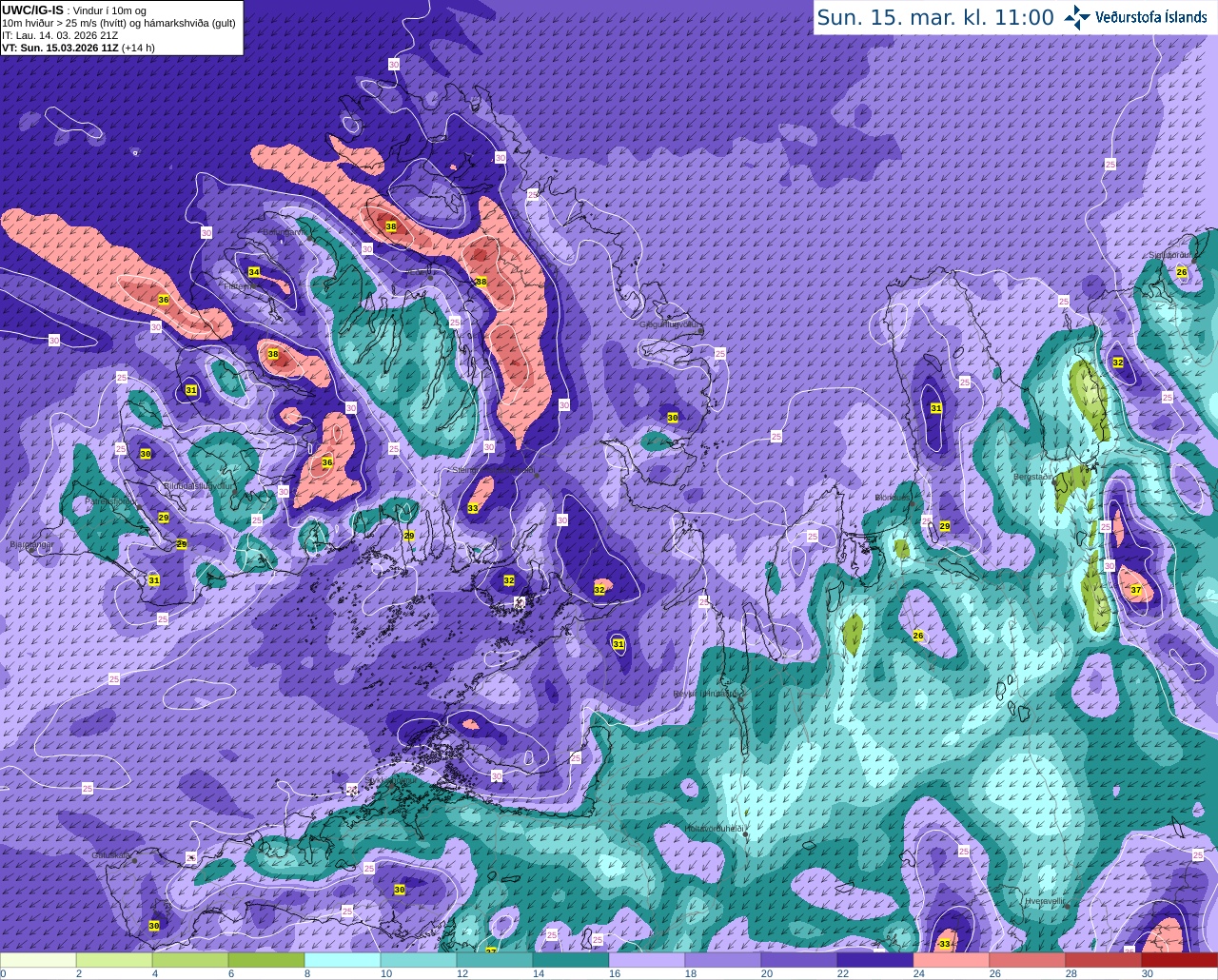
Task: Pick the dark purple 22–24 swatch in the colour bar
Action: (x=875, y=960)
